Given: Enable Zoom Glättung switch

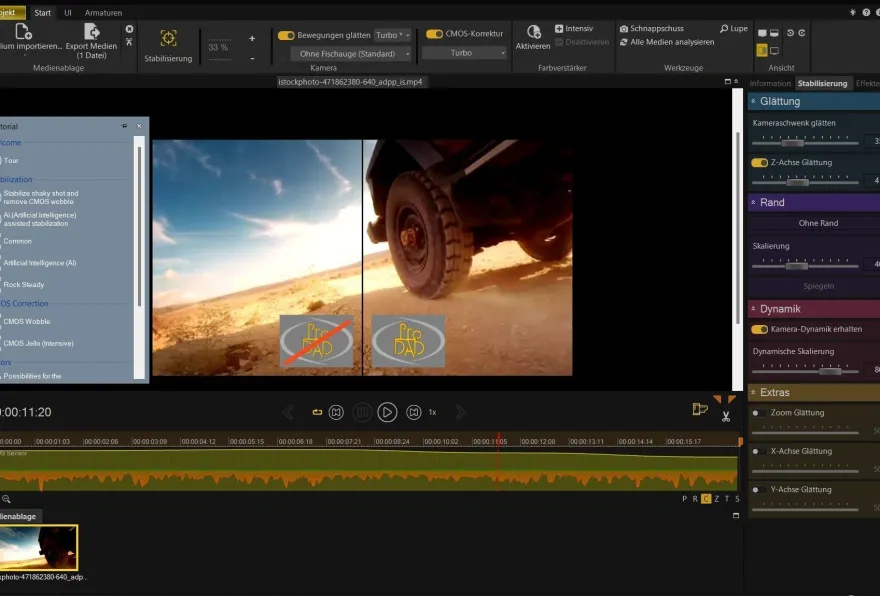Looking at the screenshot, I should click(x=758, y=413).
